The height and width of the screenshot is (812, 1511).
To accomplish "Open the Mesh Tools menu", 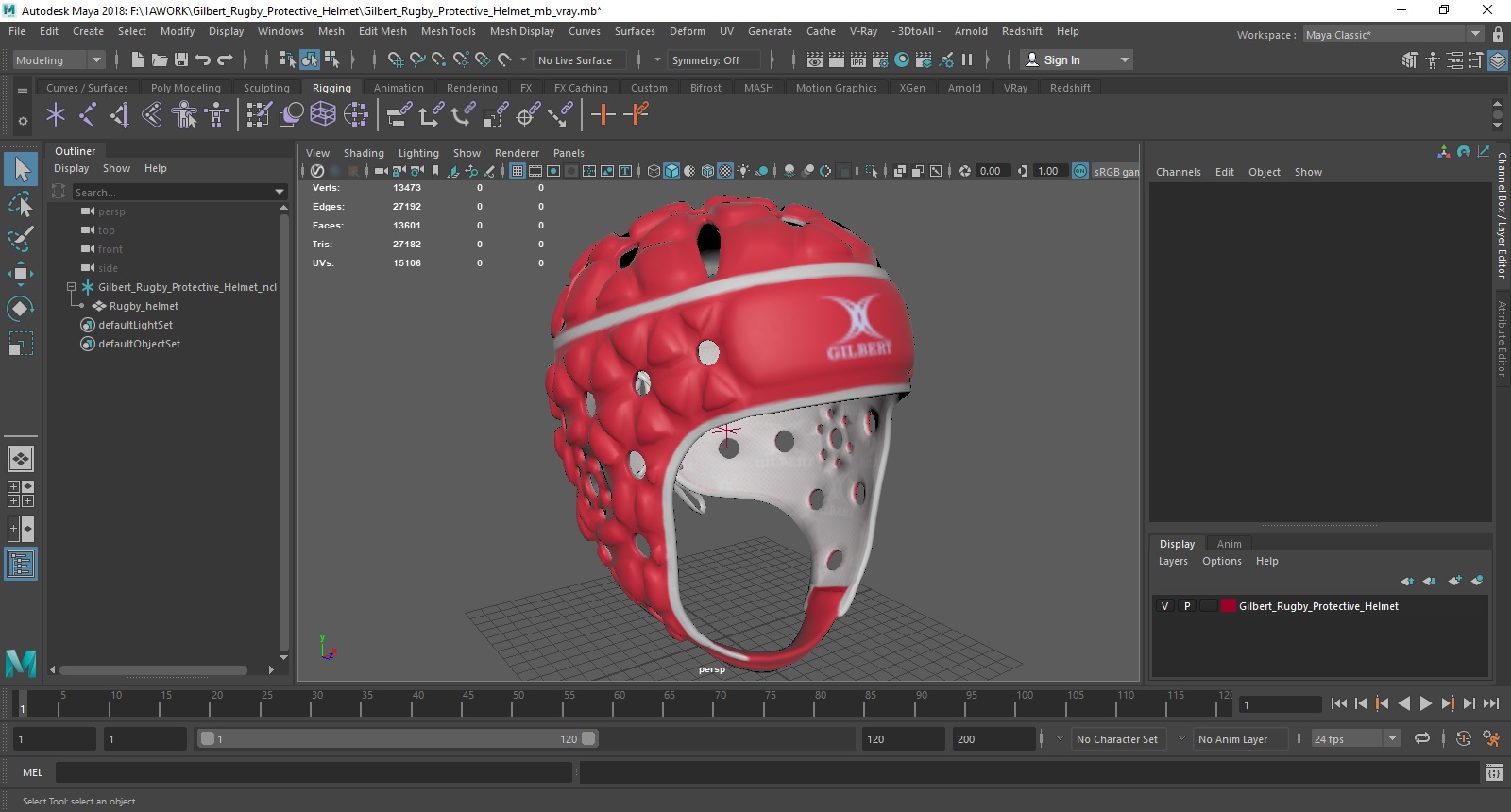I will 448,31.
